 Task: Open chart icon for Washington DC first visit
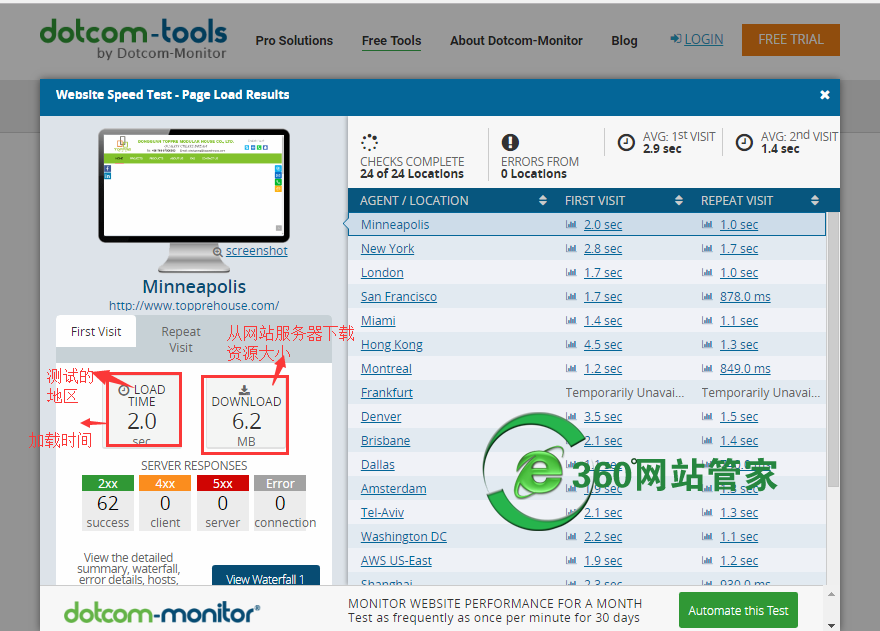point(571,537)
